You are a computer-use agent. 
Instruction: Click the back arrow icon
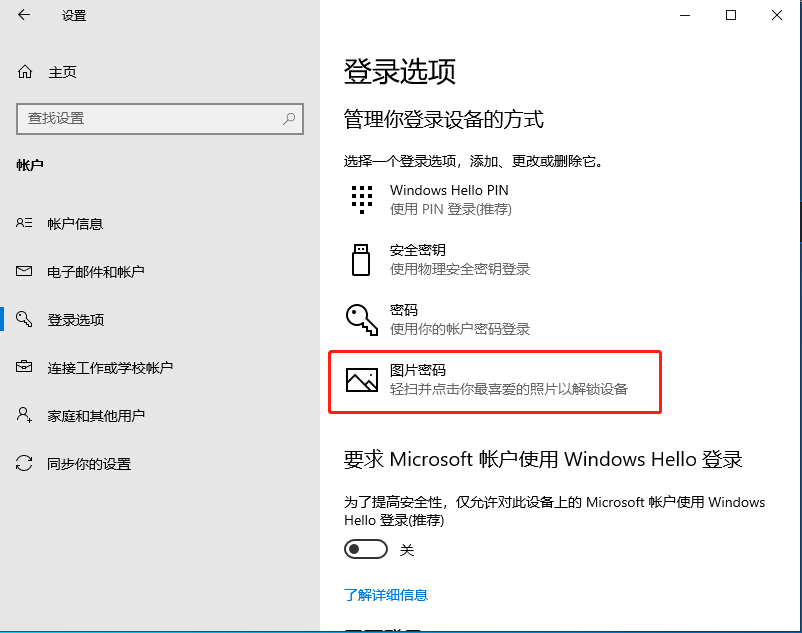point(22,15)
